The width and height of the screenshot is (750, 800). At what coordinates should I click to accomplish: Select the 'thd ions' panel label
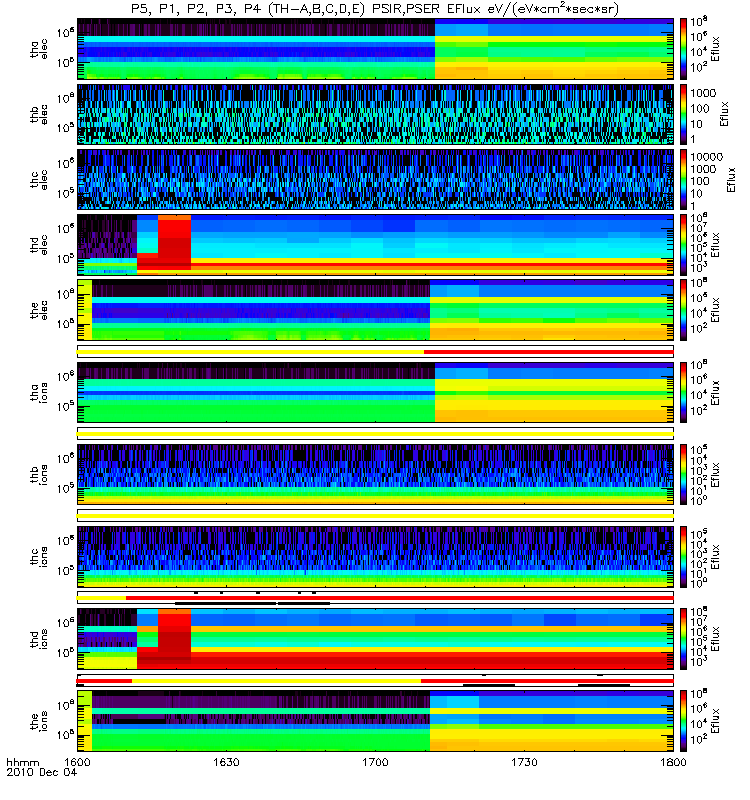[x=38, y=639]
